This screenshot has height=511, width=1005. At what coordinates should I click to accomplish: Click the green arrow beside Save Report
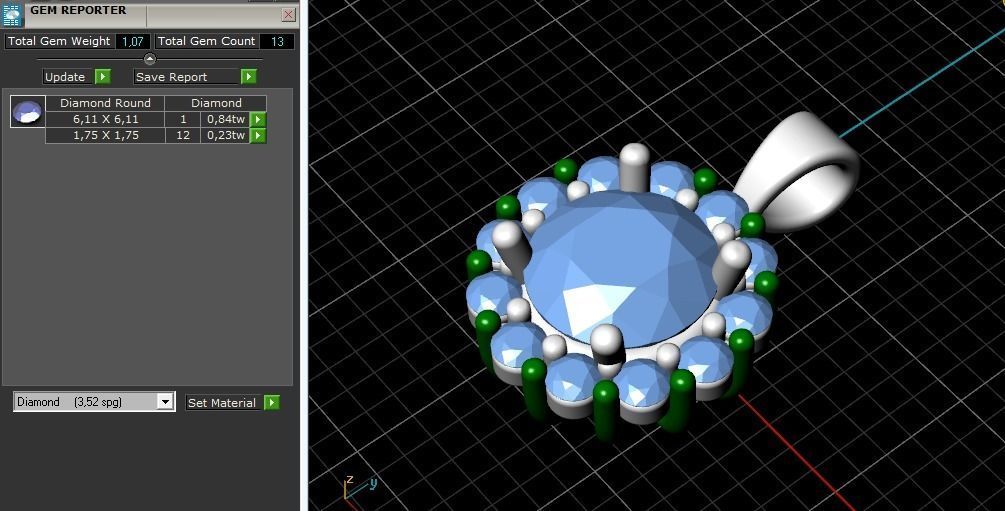tap(249, 77)
